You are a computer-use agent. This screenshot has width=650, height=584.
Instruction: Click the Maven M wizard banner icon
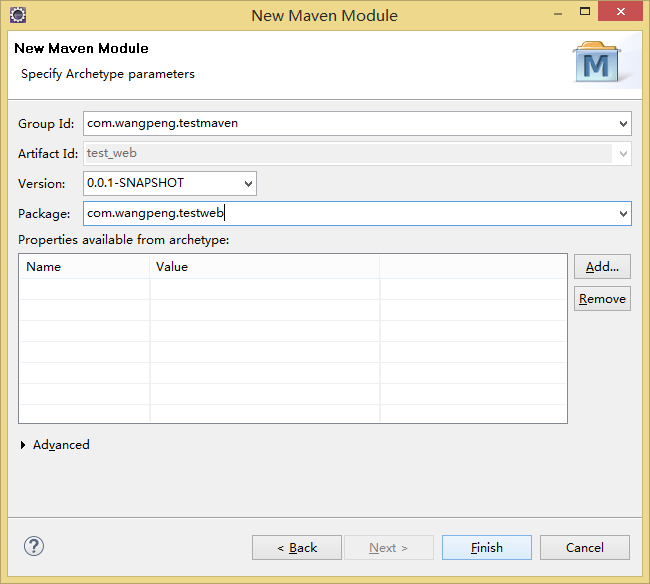597,62
